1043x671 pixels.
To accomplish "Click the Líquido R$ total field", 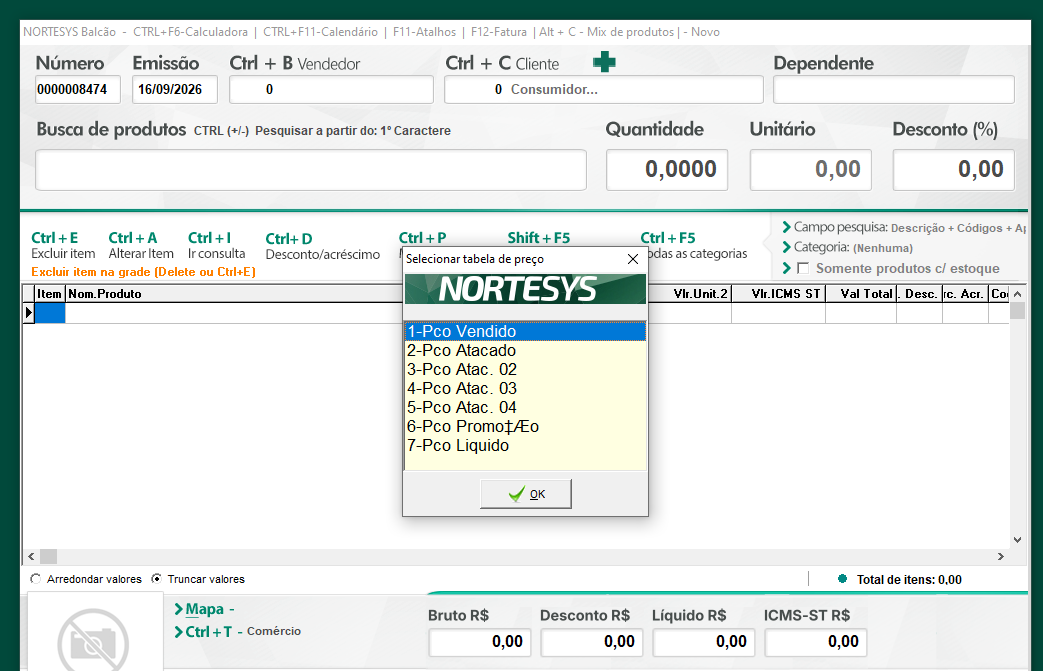I will tap(703, 642).
